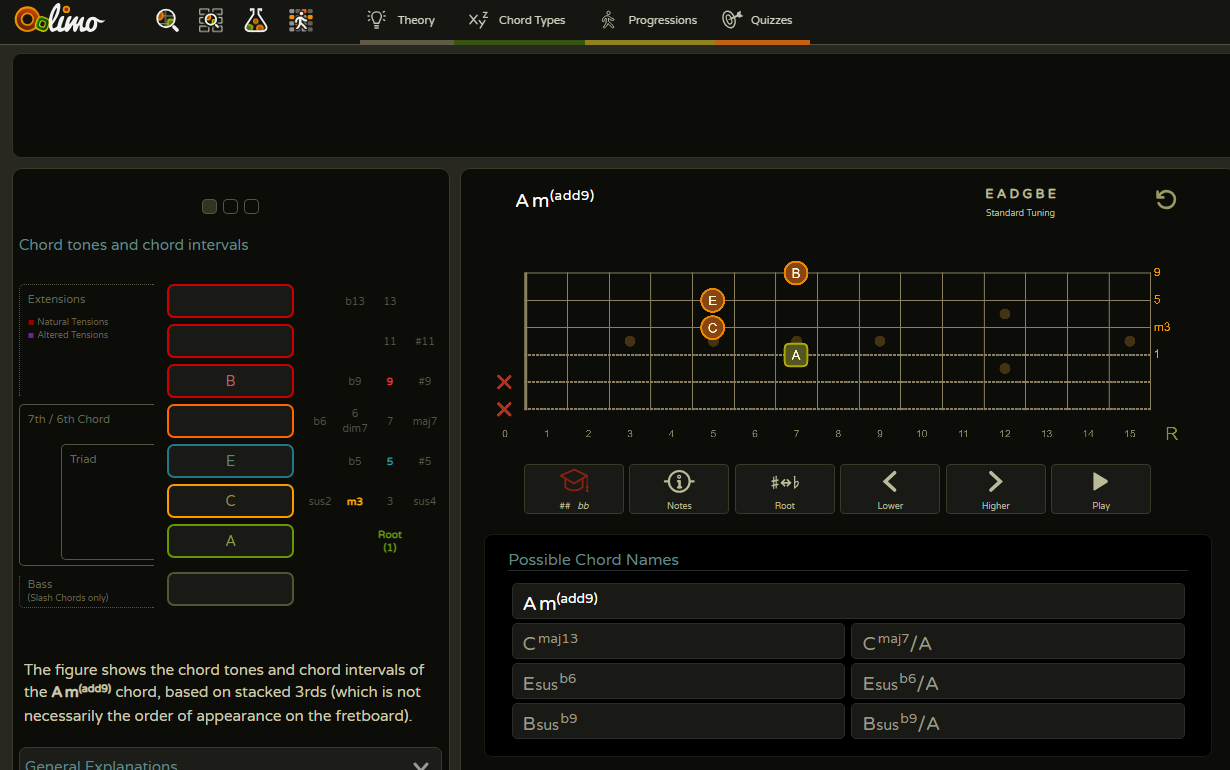Click the EADGBE tuning text

tap(1020, 194)
